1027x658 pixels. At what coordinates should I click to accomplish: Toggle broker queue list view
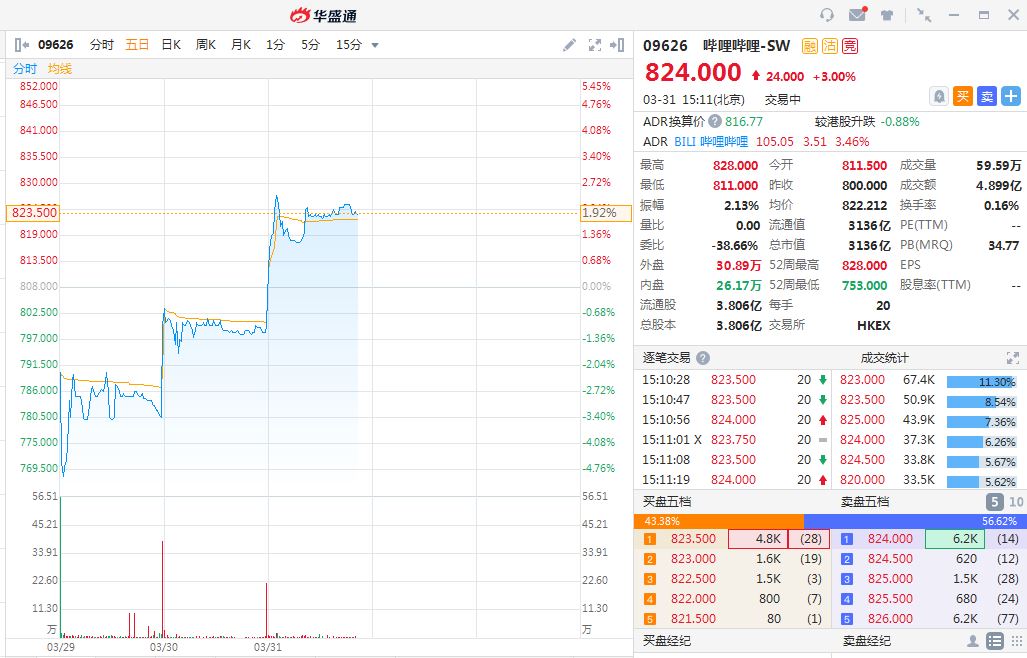coord(995,641)
